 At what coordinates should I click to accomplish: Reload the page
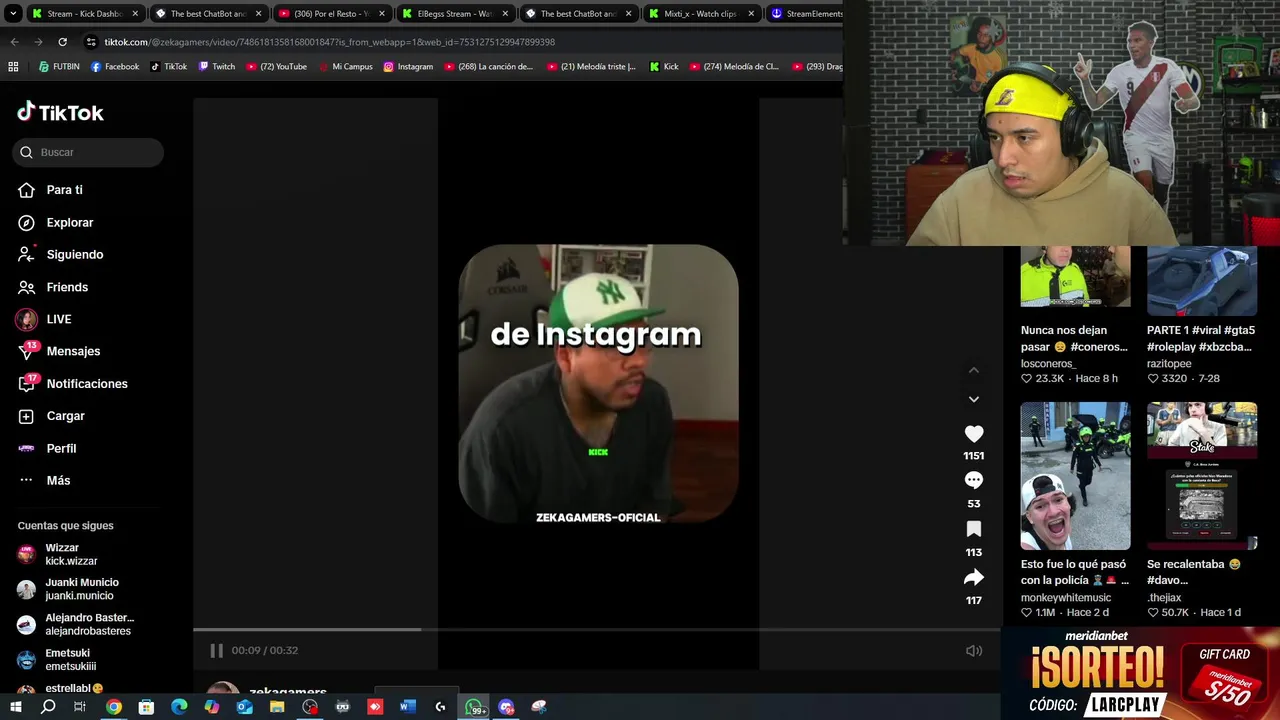tap(62, 42)
